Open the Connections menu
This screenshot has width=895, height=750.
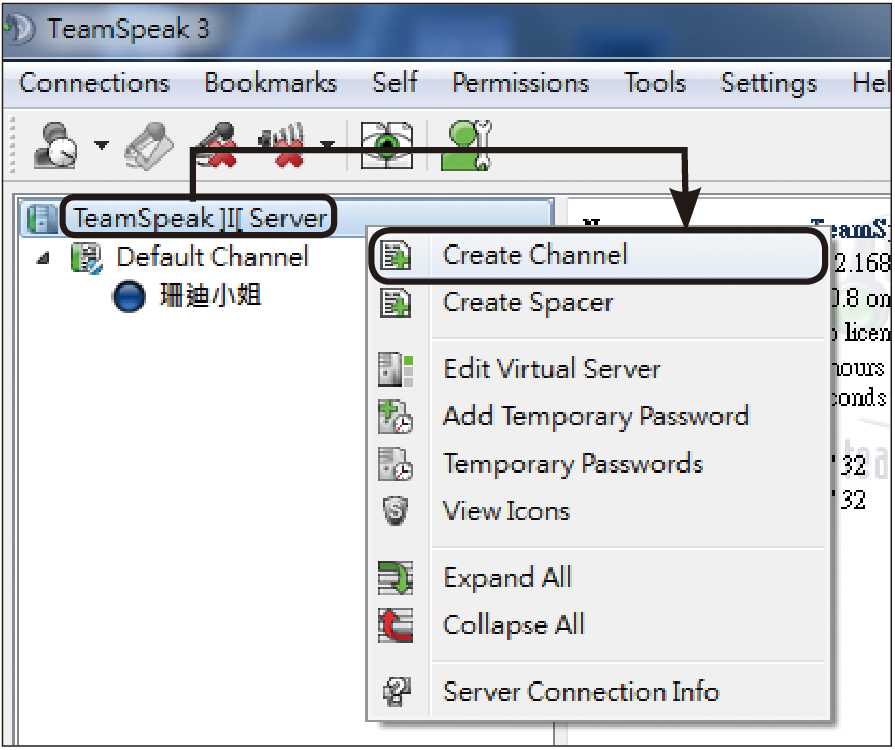click(x=94, y=83)
